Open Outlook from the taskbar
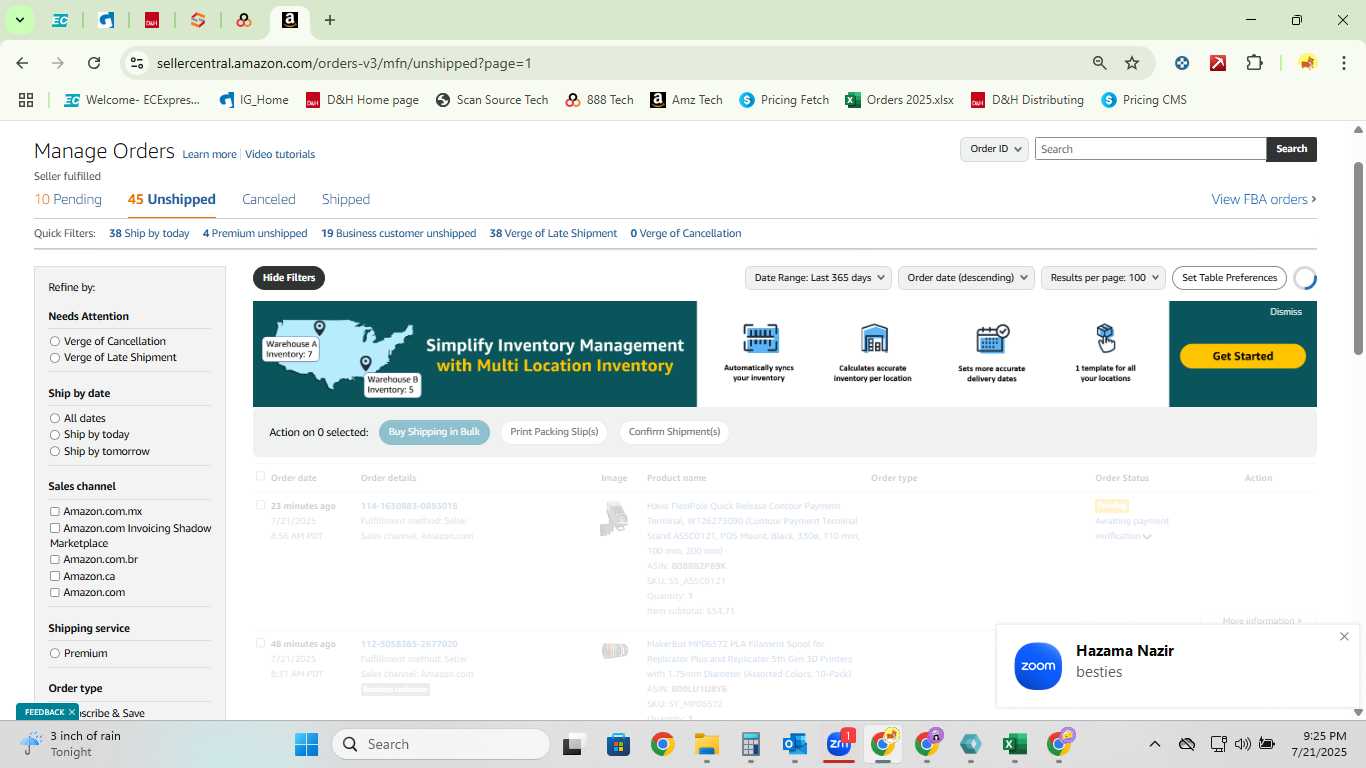1366x768 pixels. 795,744
